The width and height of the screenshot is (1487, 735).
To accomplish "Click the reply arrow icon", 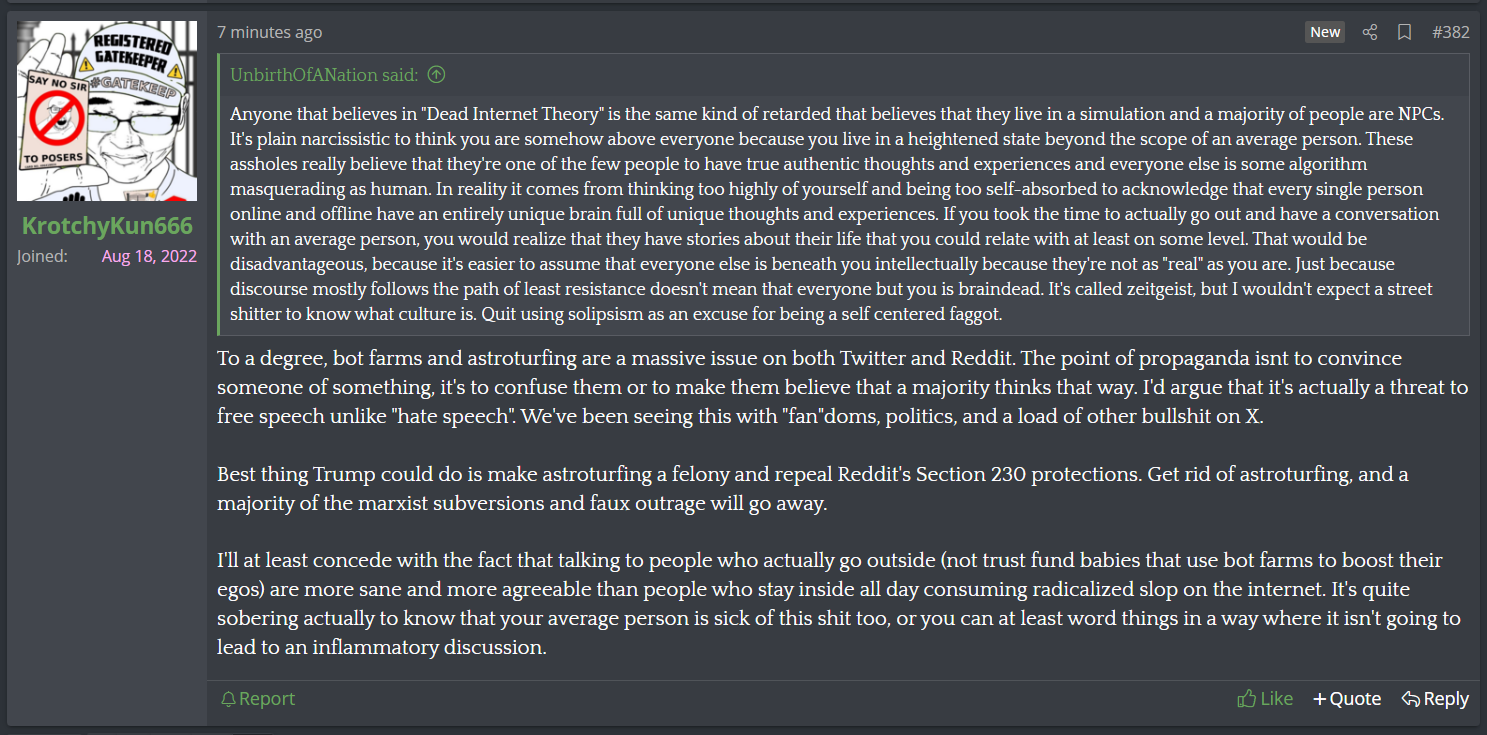I will 1411,699.
